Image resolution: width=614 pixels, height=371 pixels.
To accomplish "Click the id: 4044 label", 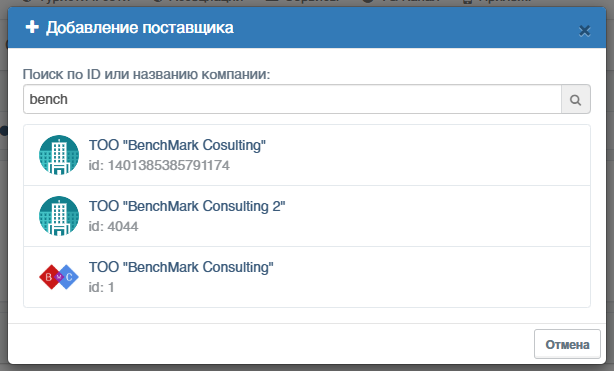I will tap(113, 226).
